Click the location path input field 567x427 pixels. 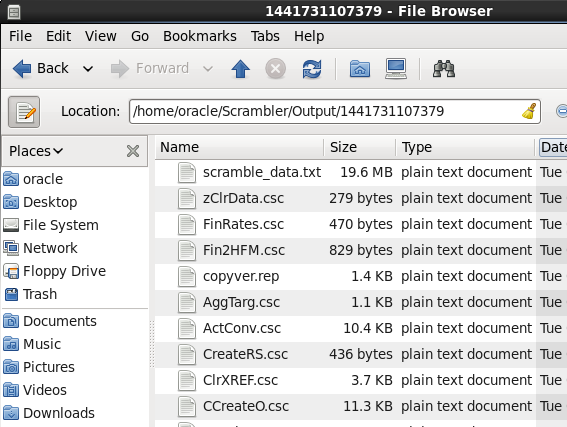335,111
